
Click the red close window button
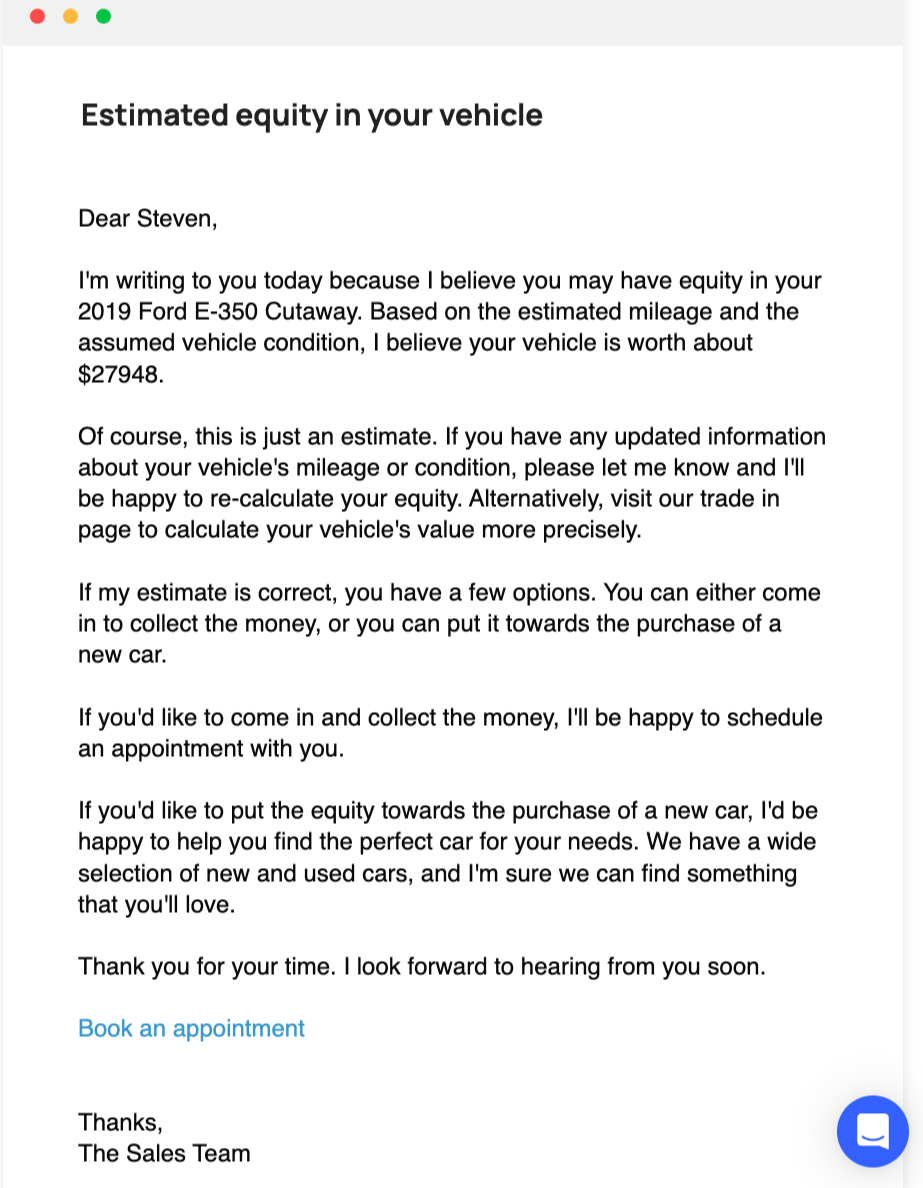38,16
